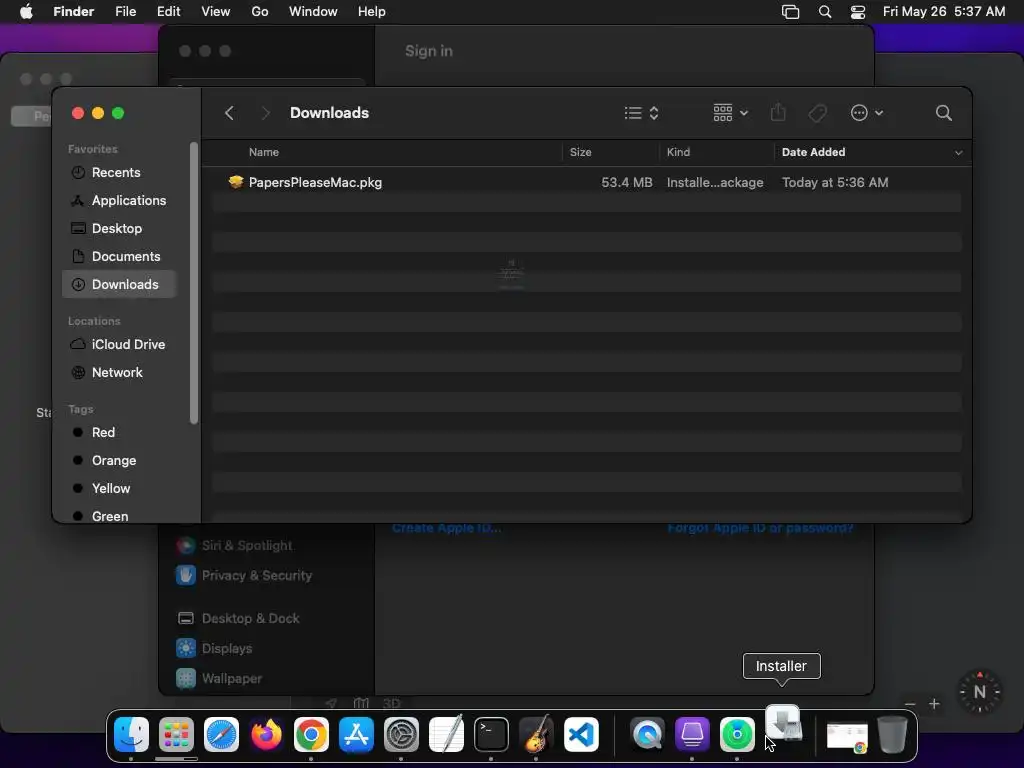Open the Group By dropdown

click(730, 113)
